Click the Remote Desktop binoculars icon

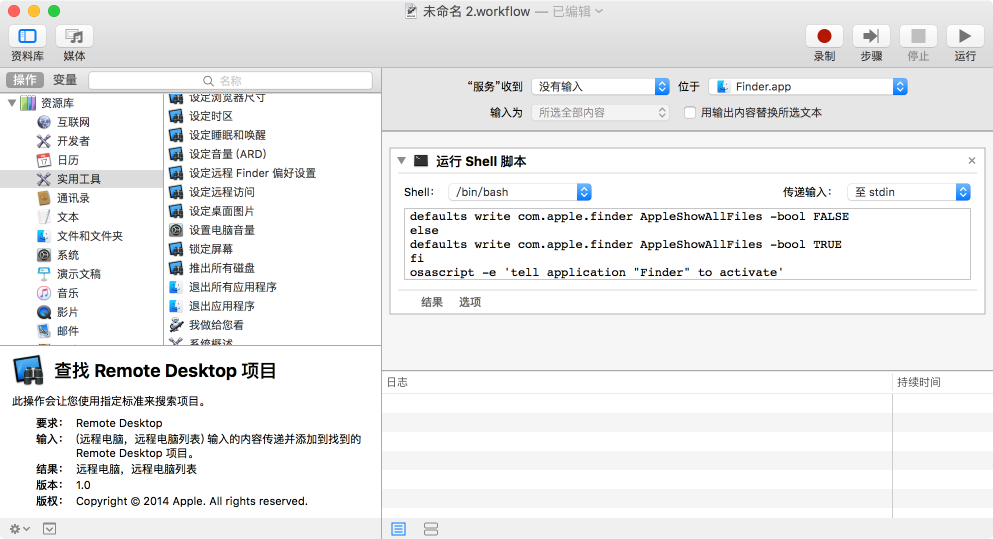[x=28, y=370]
